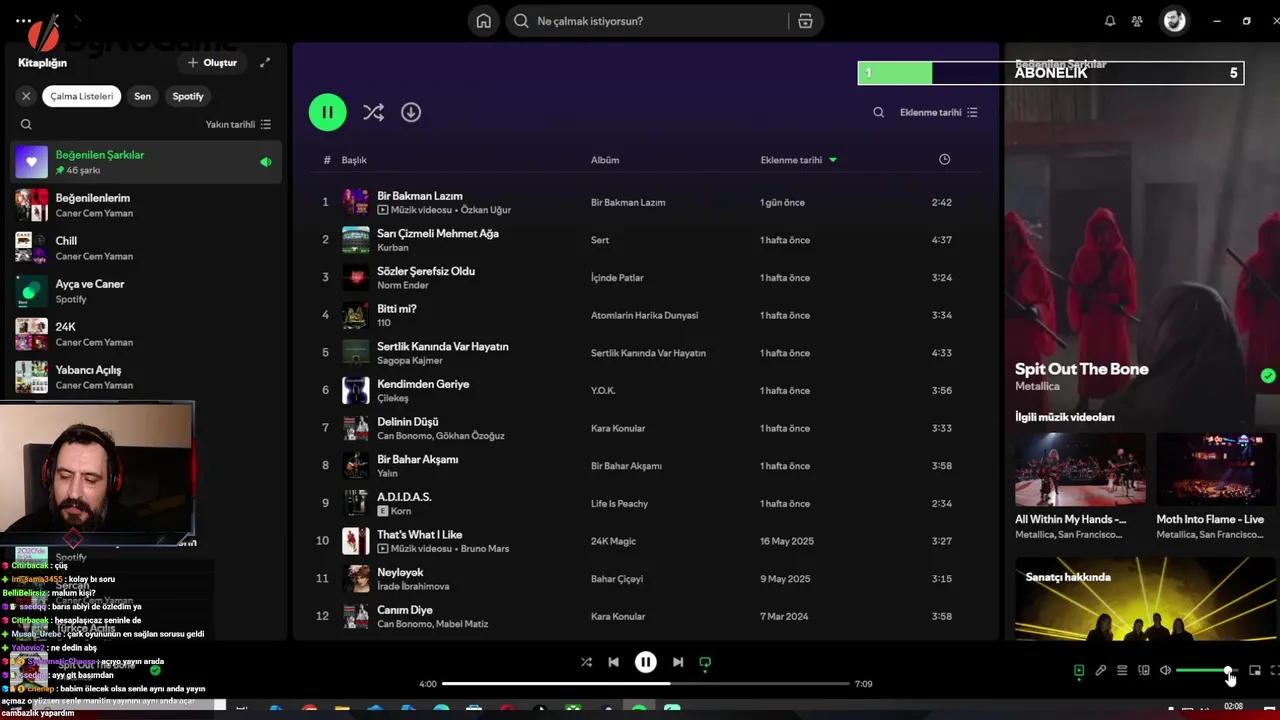Viewport: 1280px width, 720px height.
Task: Open album link Atomların Harika Dünyası
Action: (644, 315)
